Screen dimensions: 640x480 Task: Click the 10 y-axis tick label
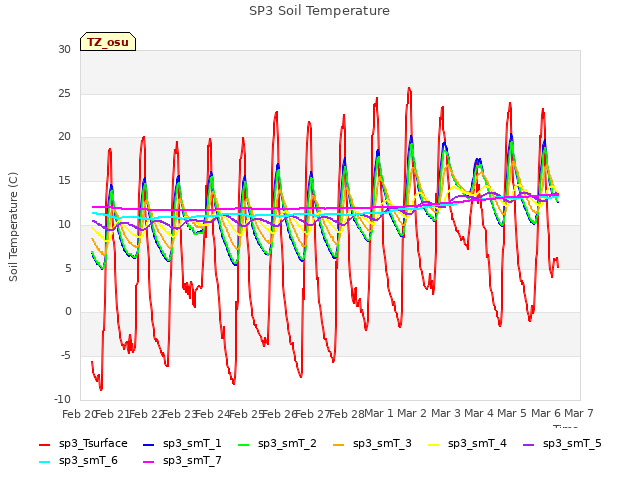click(x=64, y=224)
